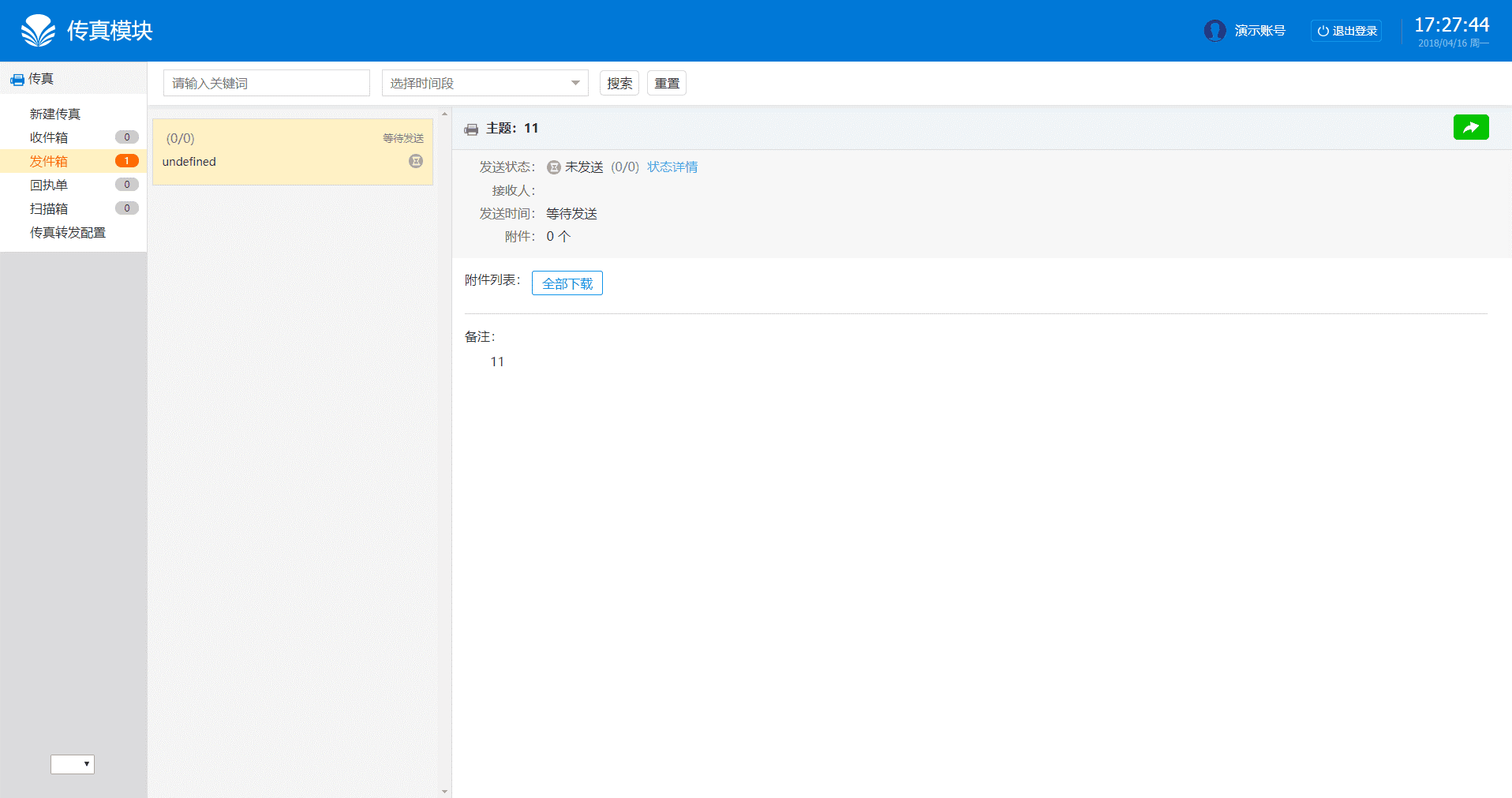
Task: Click the orange badge on 发件箱
Action: coord(126,161)
